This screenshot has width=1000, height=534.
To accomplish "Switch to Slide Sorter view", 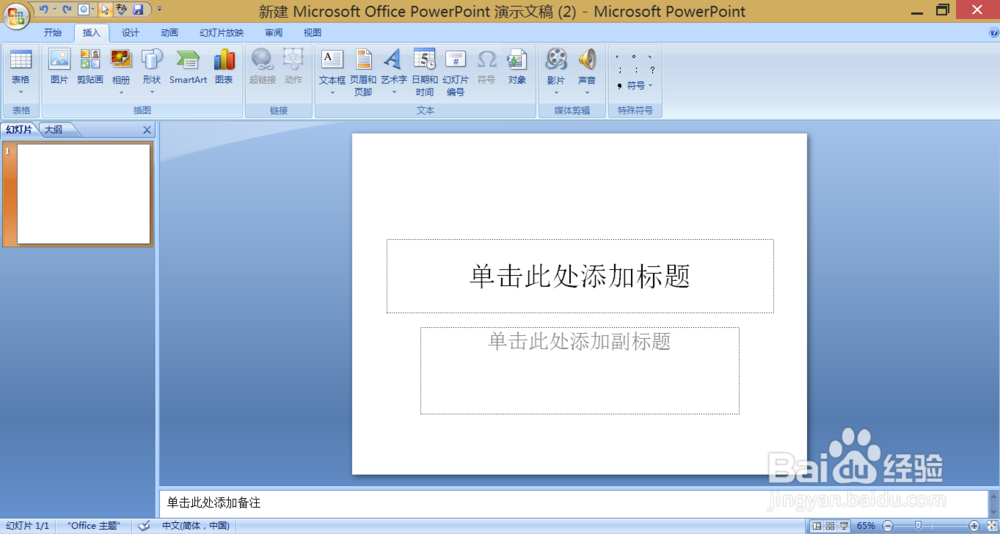I will [830, 526].
